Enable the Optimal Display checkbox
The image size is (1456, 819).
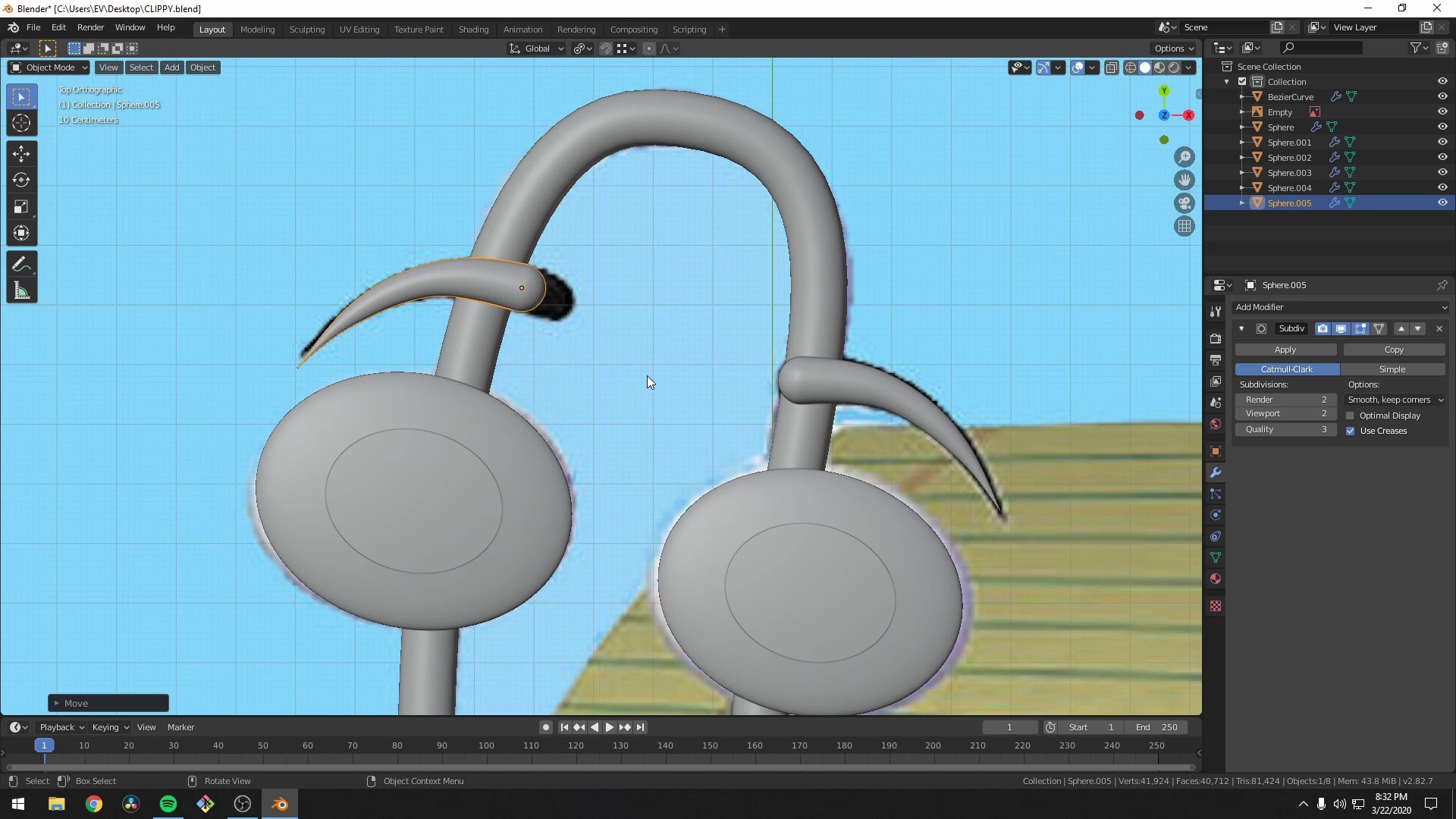coord(1351,416)
